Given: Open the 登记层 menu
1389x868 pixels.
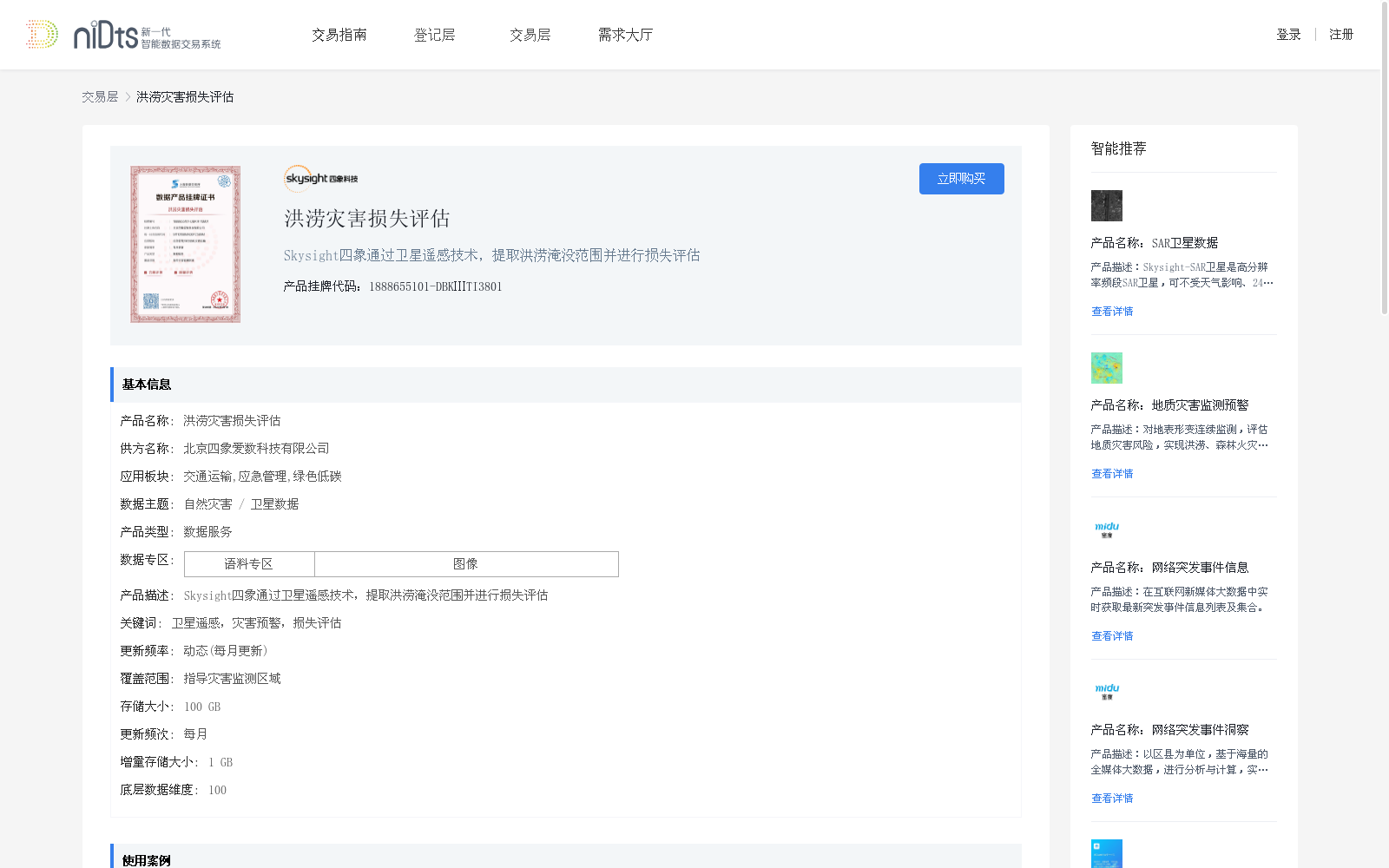Looking at the screenshot, I should (x=435, y=35).
